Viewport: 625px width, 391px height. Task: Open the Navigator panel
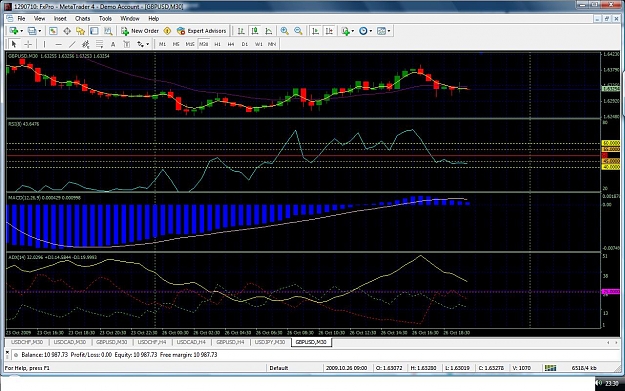[81, 31]
